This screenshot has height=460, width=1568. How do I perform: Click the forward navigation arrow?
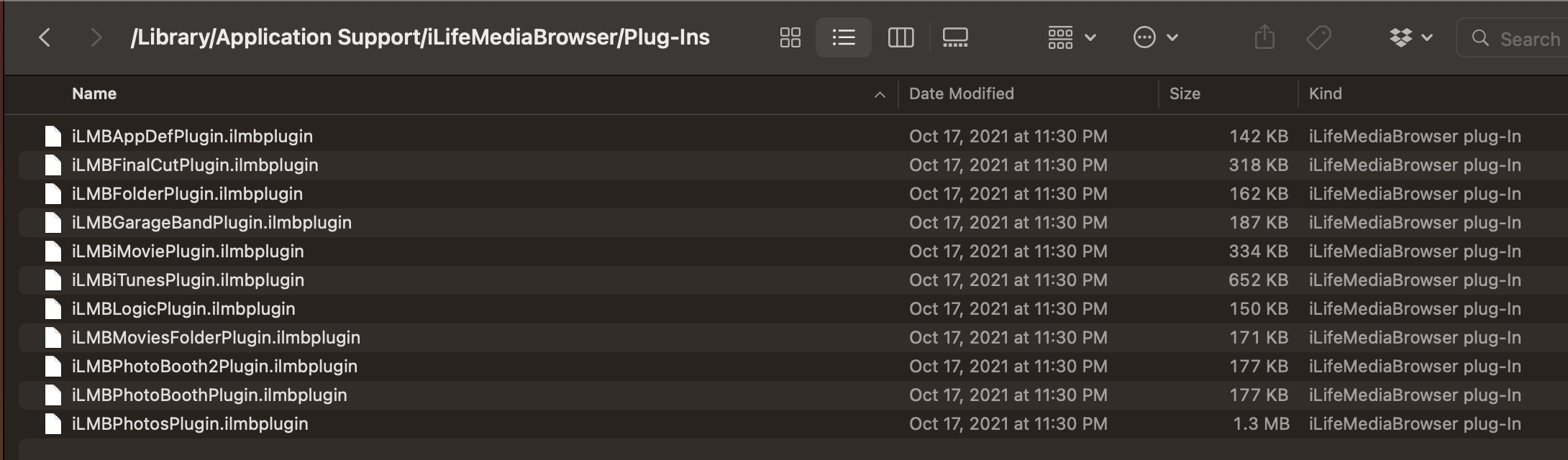point(96,37)
